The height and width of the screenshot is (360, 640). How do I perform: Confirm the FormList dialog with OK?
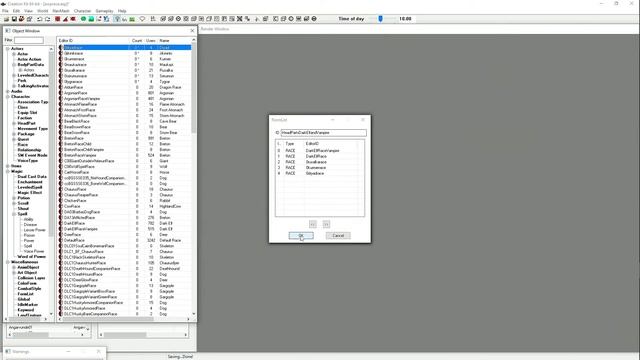[301, 236]
